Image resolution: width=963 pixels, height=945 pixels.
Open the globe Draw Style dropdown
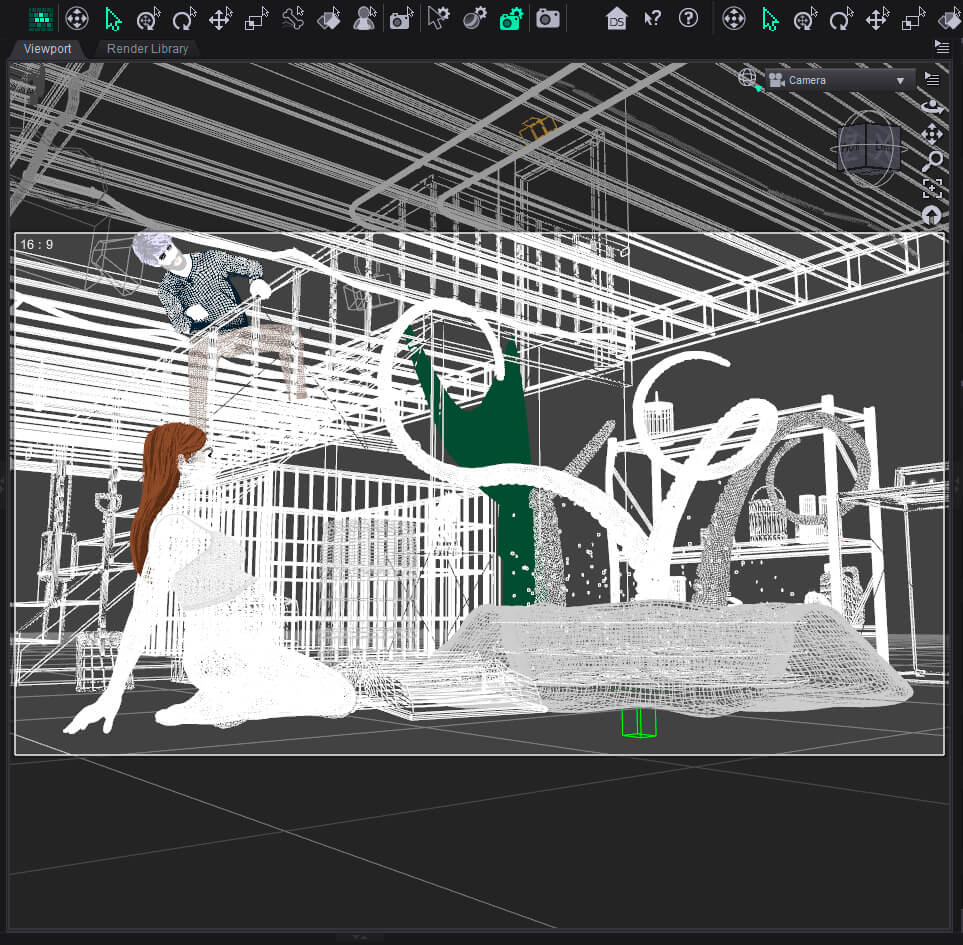click(x=749, y=80)
